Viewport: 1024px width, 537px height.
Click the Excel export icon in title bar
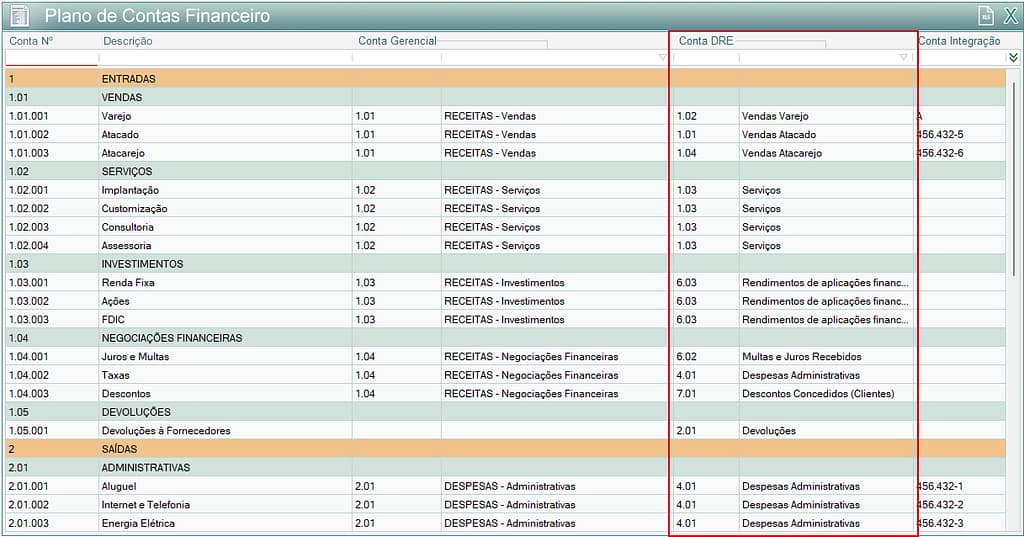pos(986,15)
